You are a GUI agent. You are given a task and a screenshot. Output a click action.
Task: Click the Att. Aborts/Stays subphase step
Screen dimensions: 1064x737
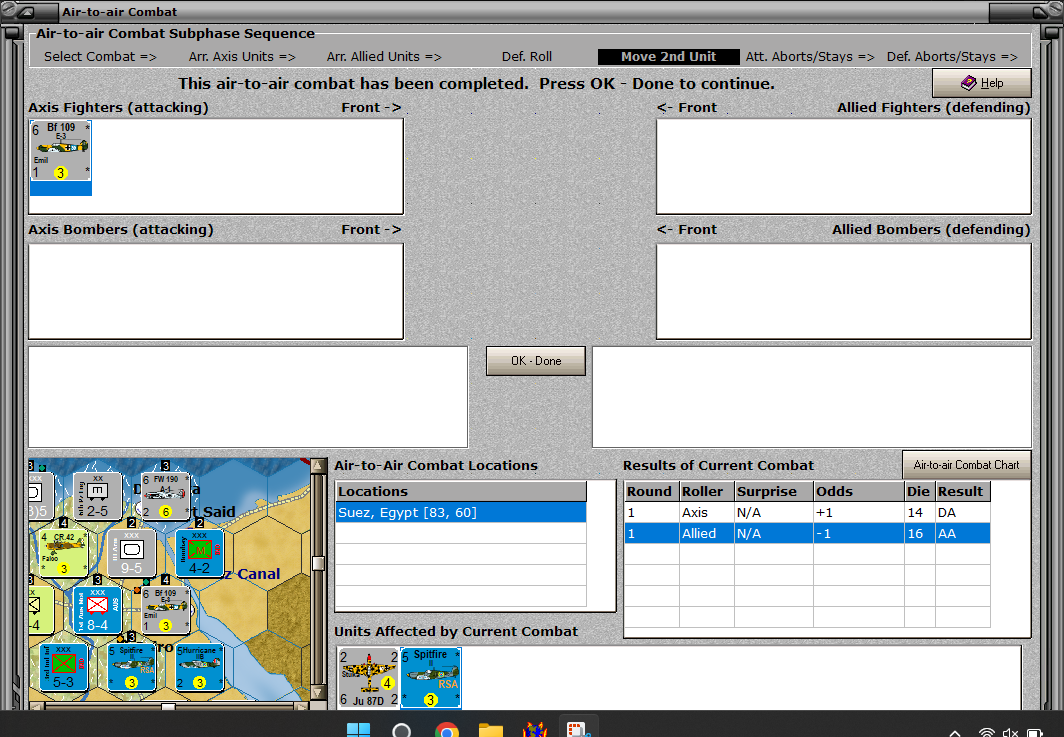810,57
